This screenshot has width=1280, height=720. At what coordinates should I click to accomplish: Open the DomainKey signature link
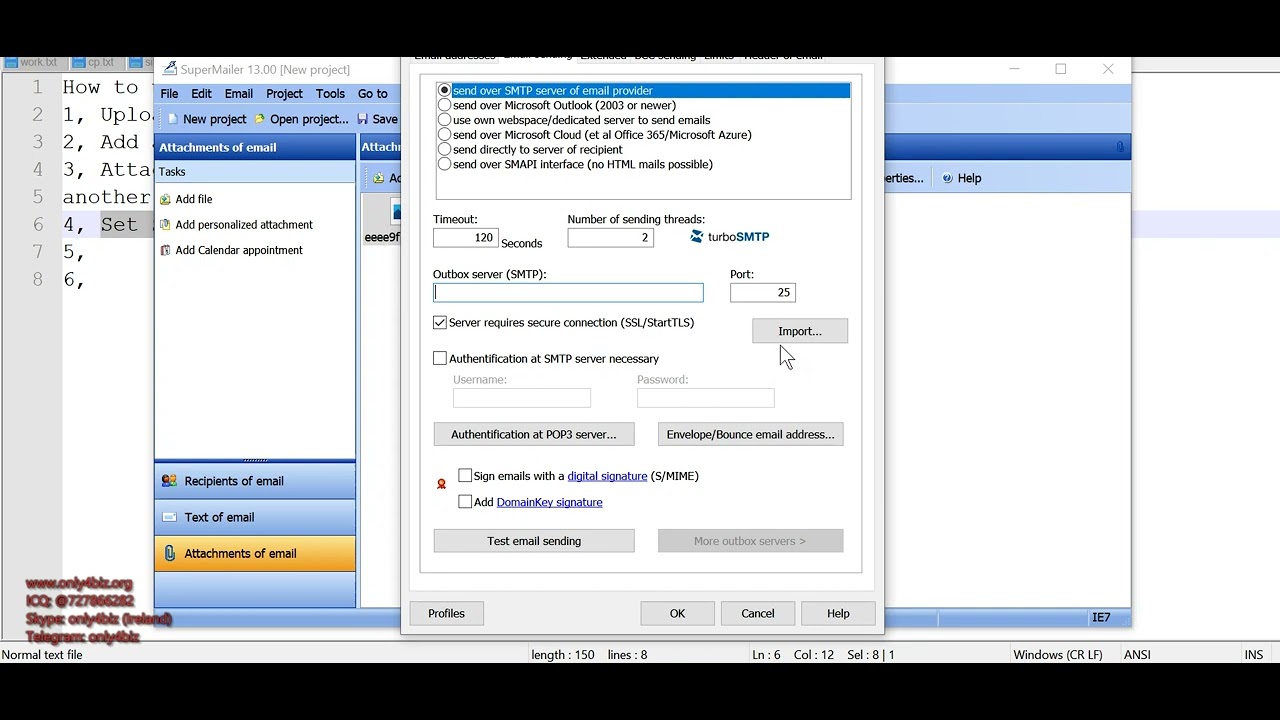[549, 502]
